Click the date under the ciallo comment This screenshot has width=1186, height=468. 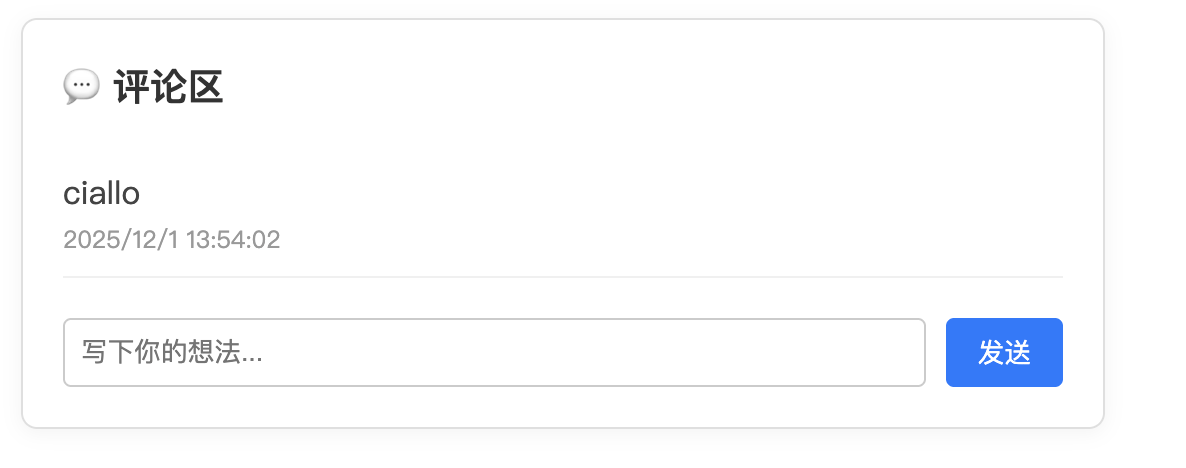[x=171, y=240]
